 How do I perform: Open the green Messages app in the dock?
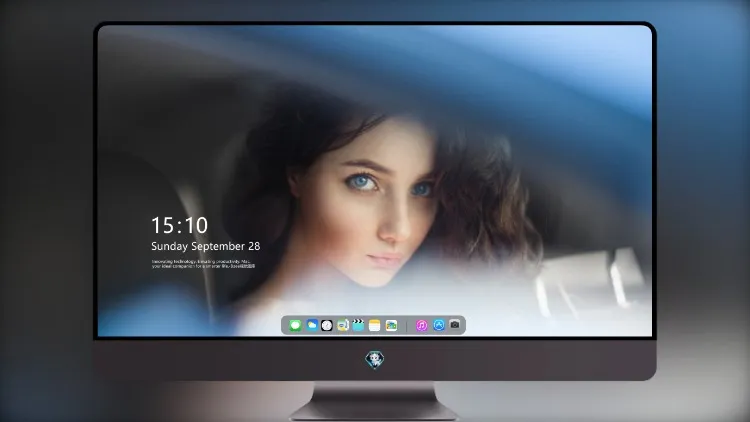295,325
